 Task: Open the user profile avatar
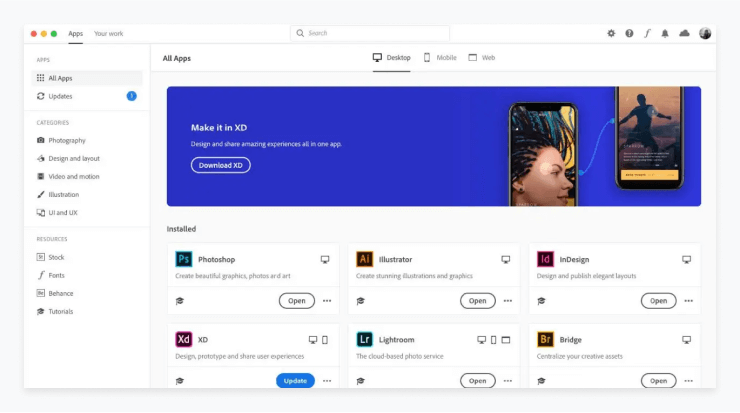[x=705, y=33]
